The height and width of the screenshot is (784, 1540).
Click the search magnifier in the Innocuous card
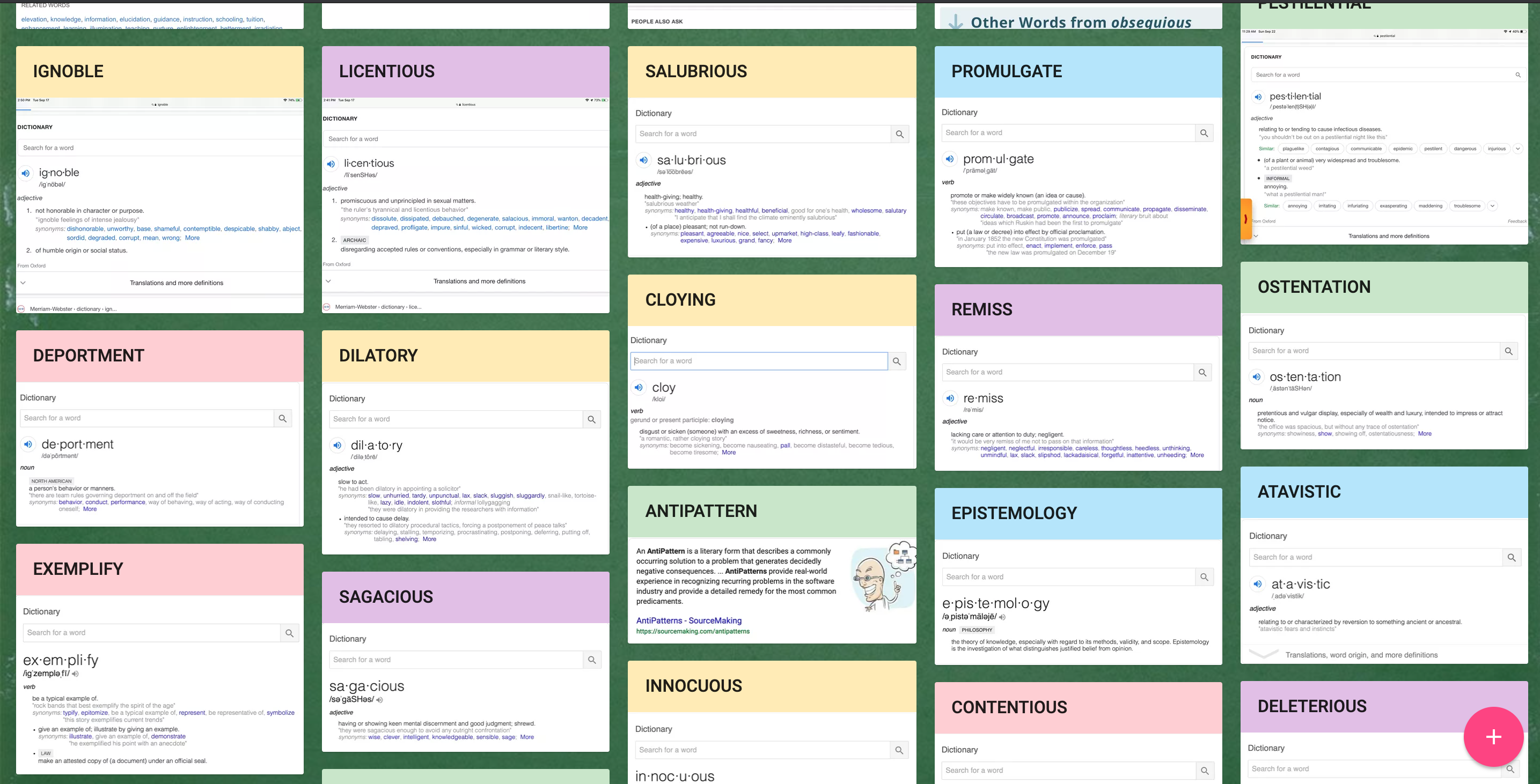coord(899,751)
